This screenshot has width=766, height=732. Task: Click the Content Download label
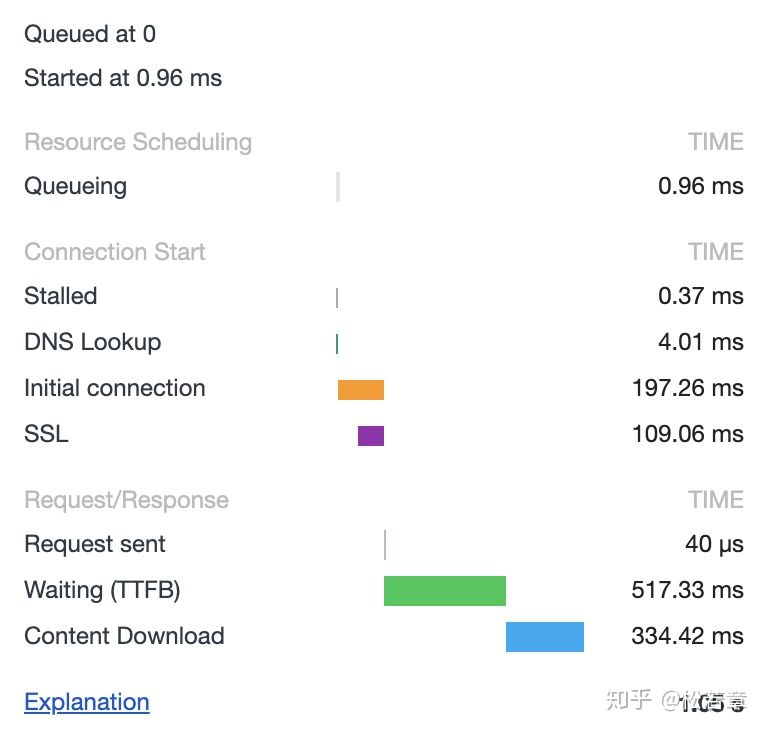124,636
